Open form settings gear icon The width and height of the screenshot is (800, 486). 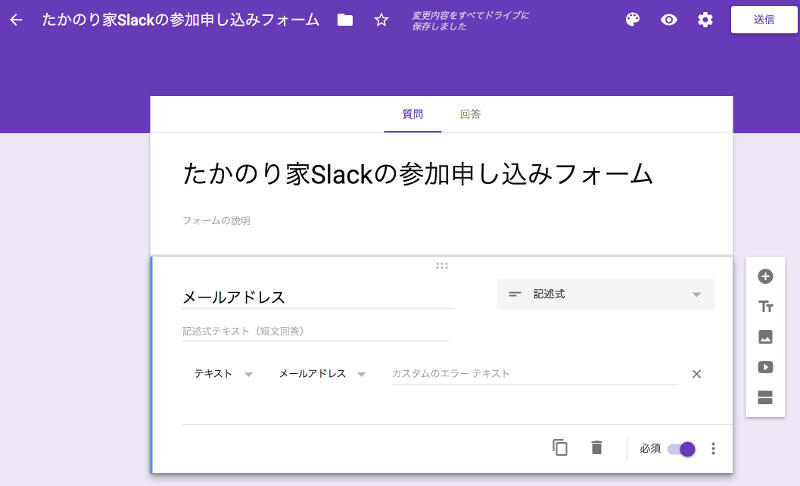pyautogui.click(x=705, y=20)
